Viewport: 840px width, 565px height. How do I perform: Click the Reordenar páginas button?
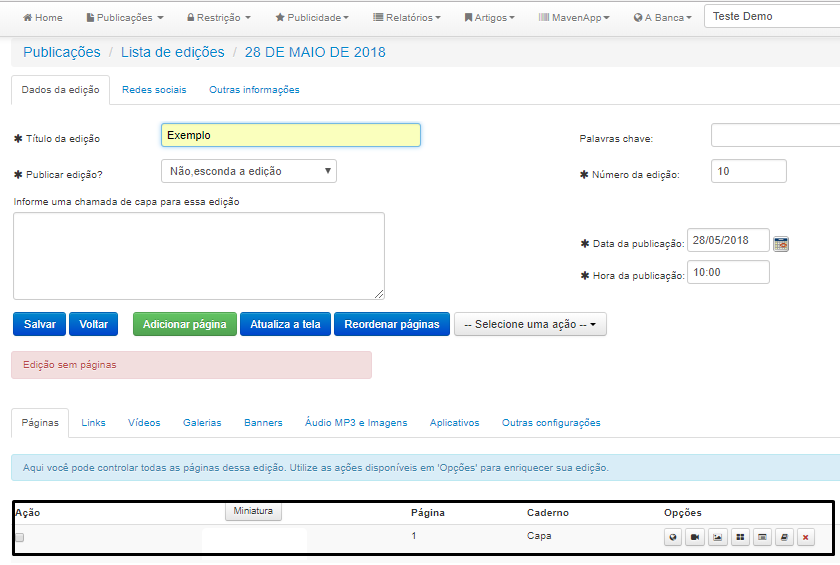392,325
